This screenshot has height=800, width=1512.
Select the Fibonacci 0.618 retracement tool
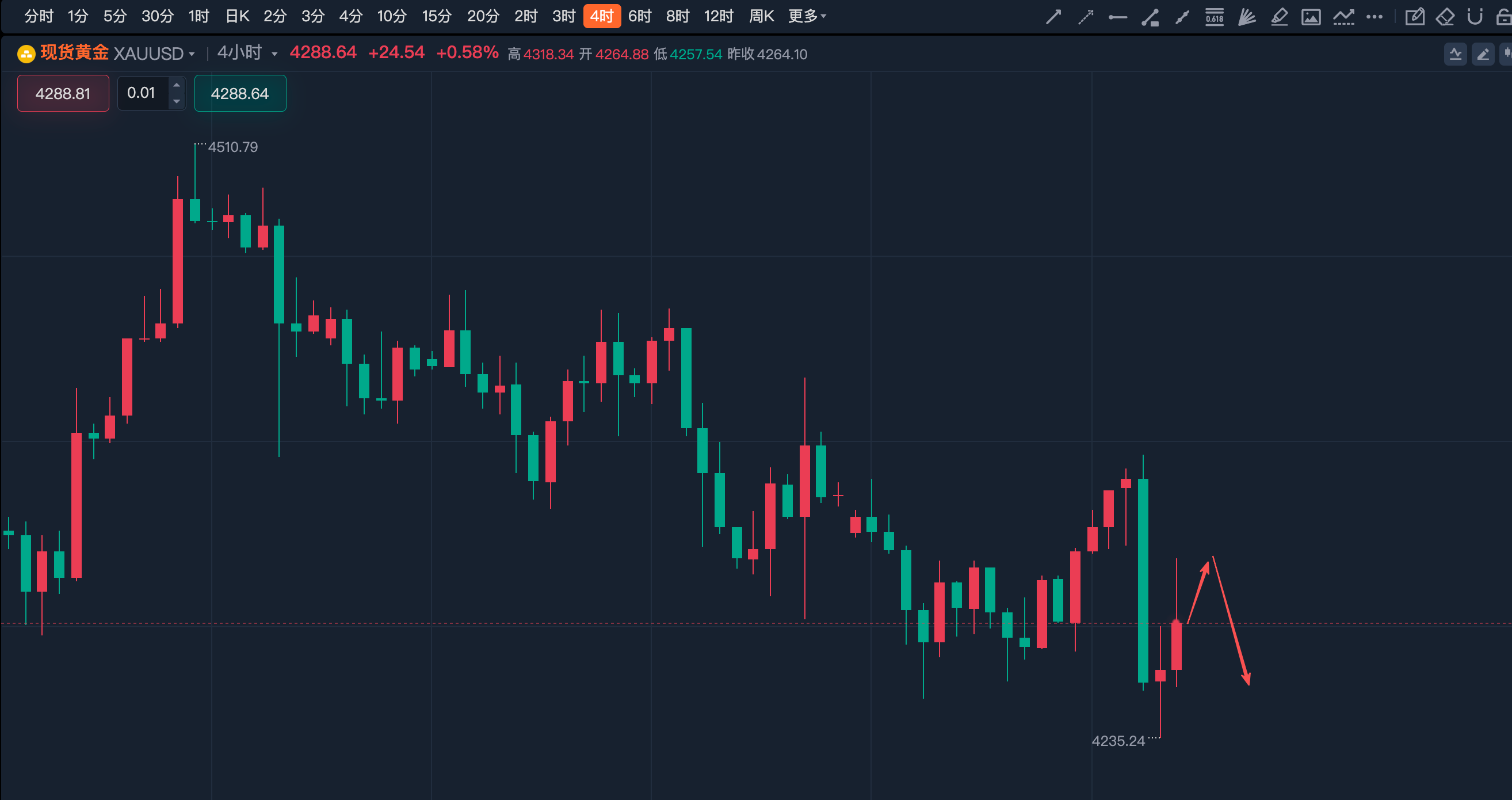click(1215, 17)
